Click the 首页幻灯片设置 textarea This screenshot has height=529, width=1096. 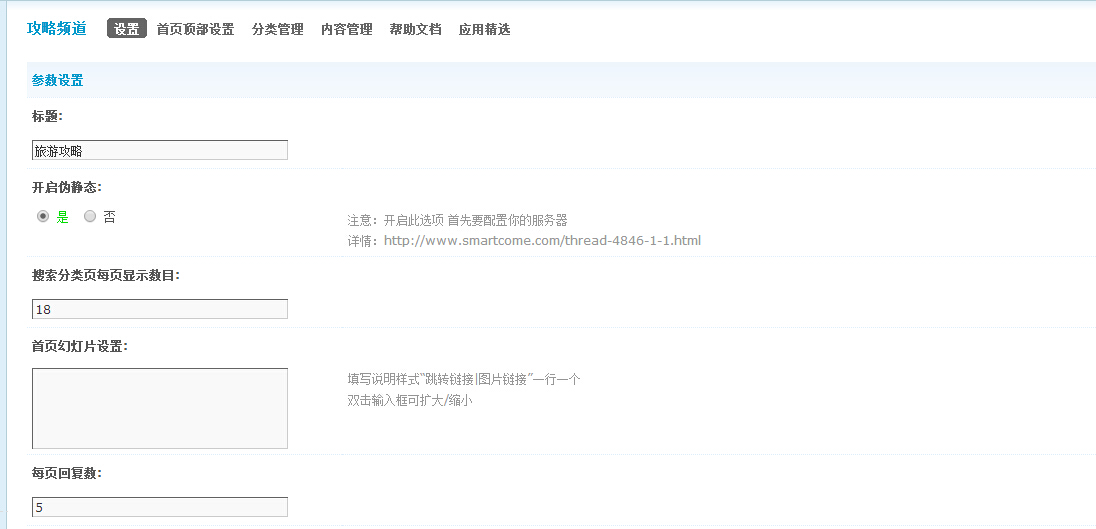(x=160, y=408)
